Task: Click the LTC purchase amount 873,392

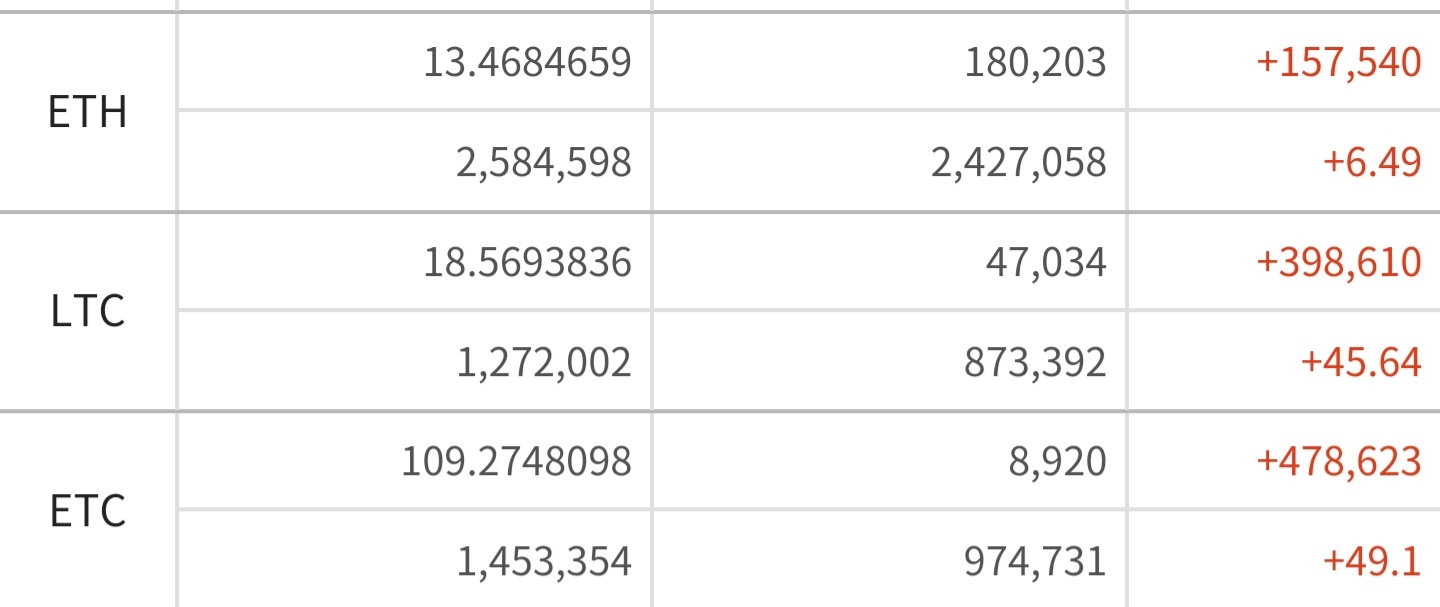Action: (x=1036, y=363)
